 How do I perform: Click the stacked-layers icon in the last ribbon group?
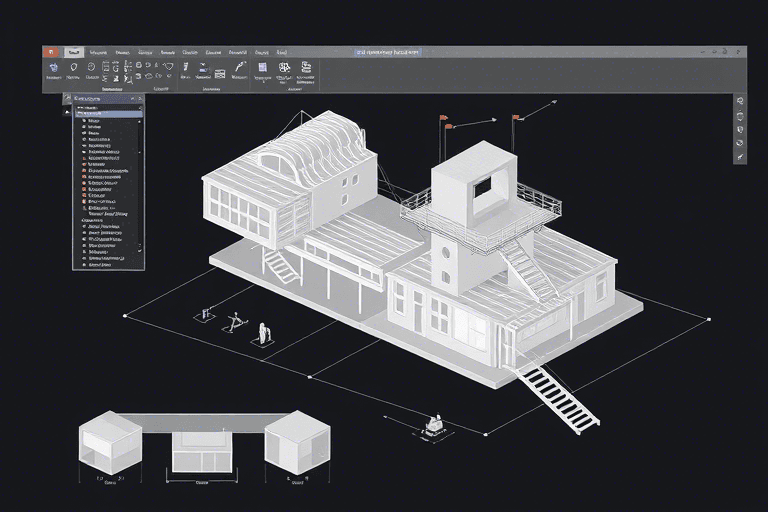tap(306, 68)
